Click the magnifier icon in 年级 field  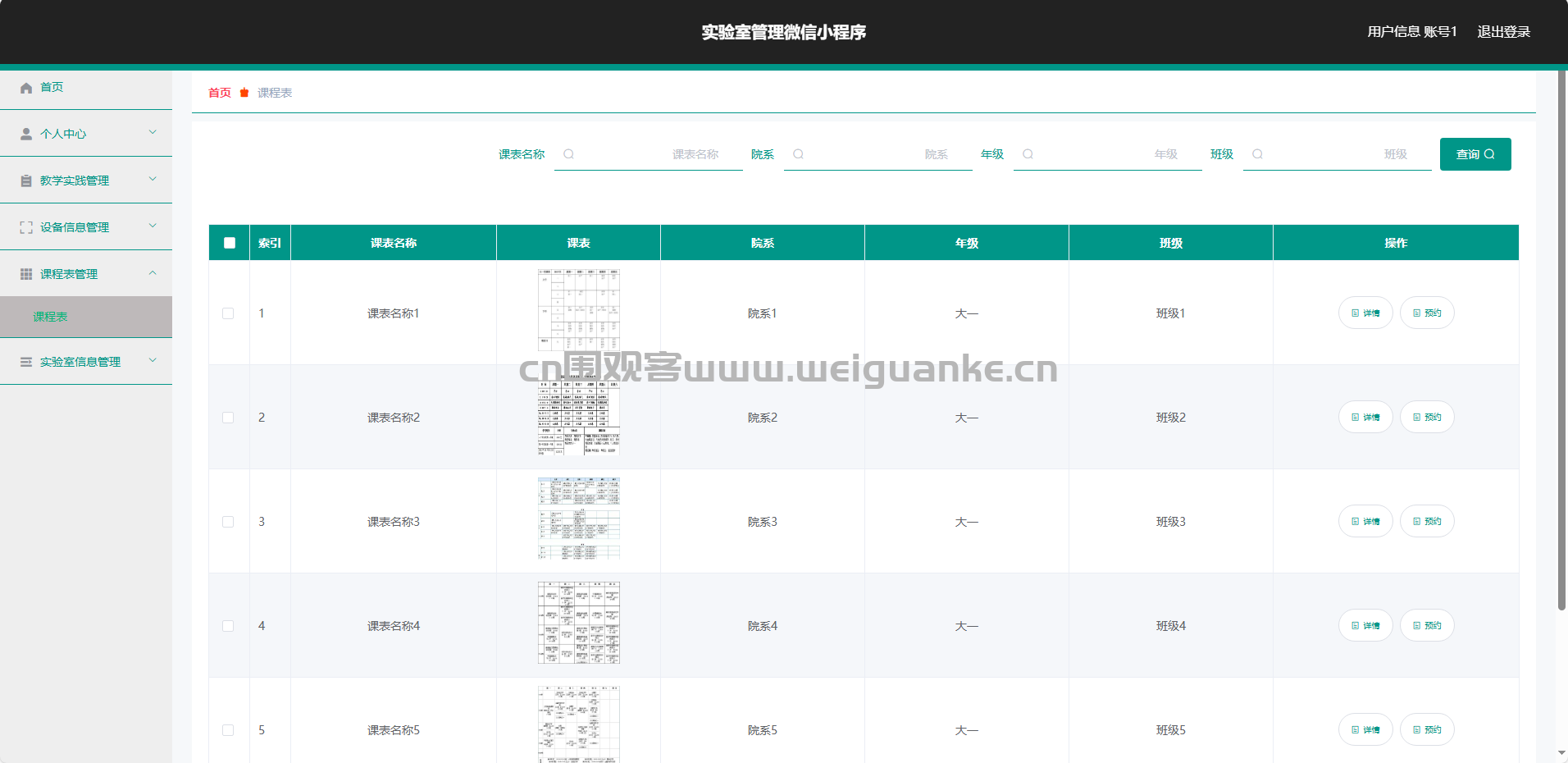coord(1028,154)
